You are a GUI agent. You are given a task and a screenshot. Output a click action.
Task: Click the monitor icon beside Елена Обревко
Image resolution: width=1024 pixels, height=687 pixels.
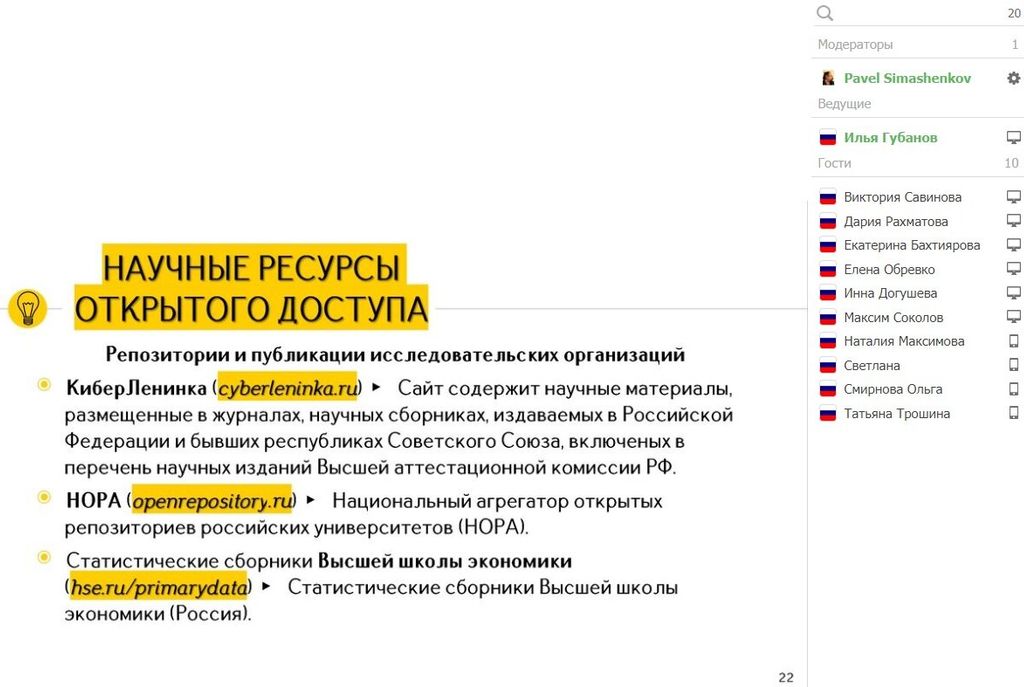1014,268
